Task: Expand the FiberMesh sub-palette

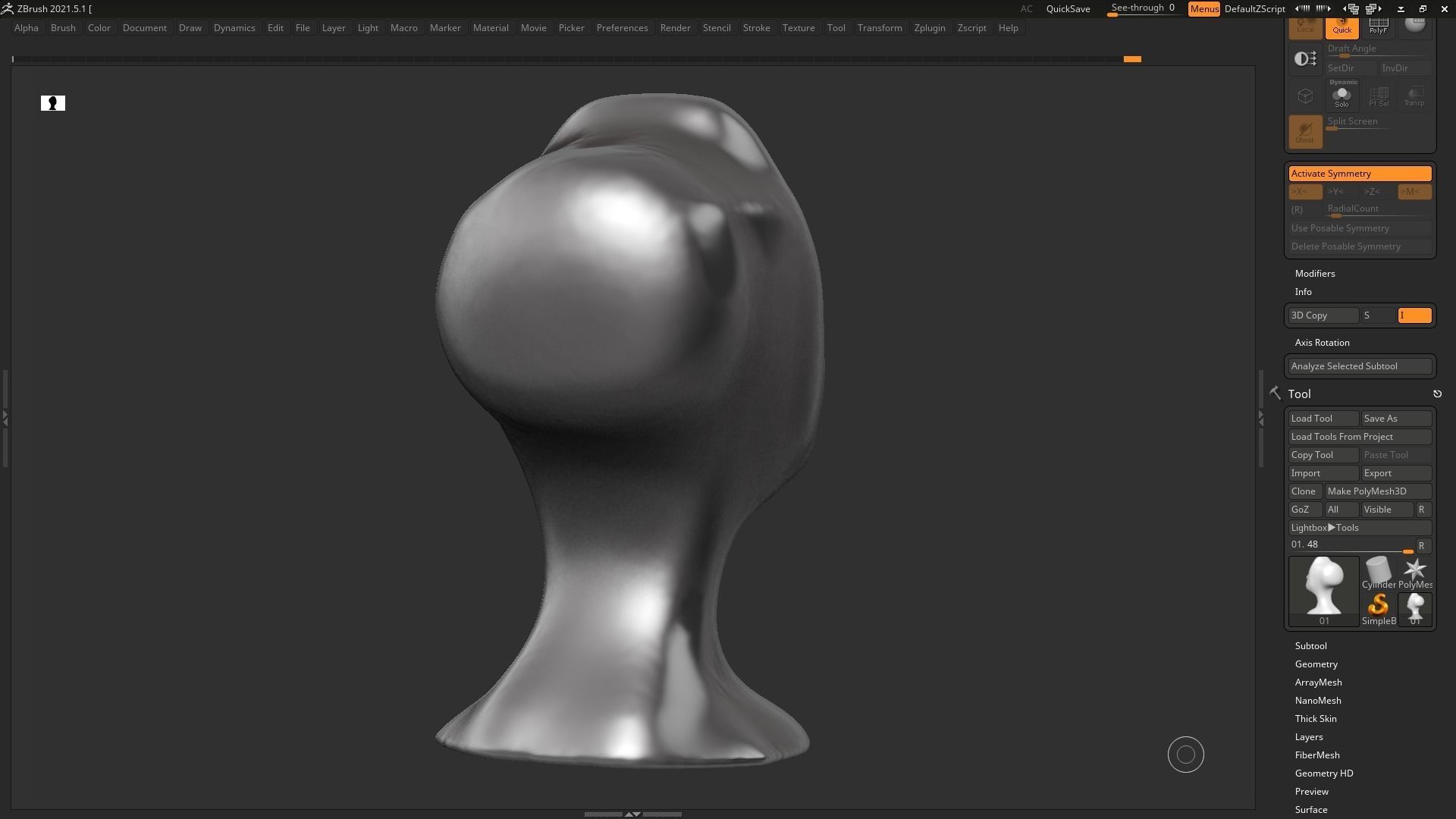Action: pyautogui.click(x=1317, y=755)
